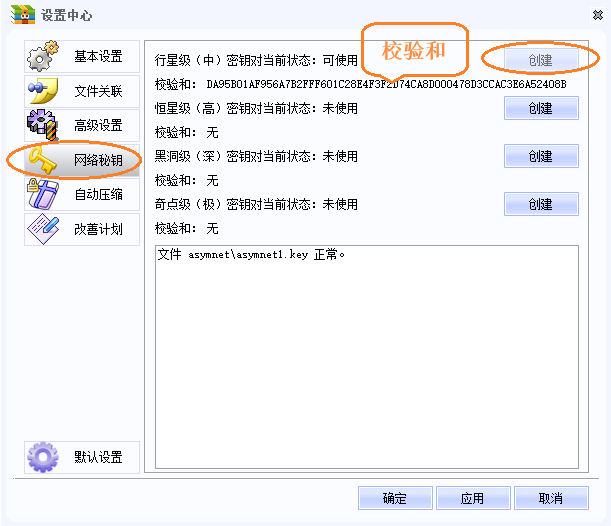Click the golden key icon for 网络秘钥
Viewport: 611px width, 526px height.
pos(43,160)
